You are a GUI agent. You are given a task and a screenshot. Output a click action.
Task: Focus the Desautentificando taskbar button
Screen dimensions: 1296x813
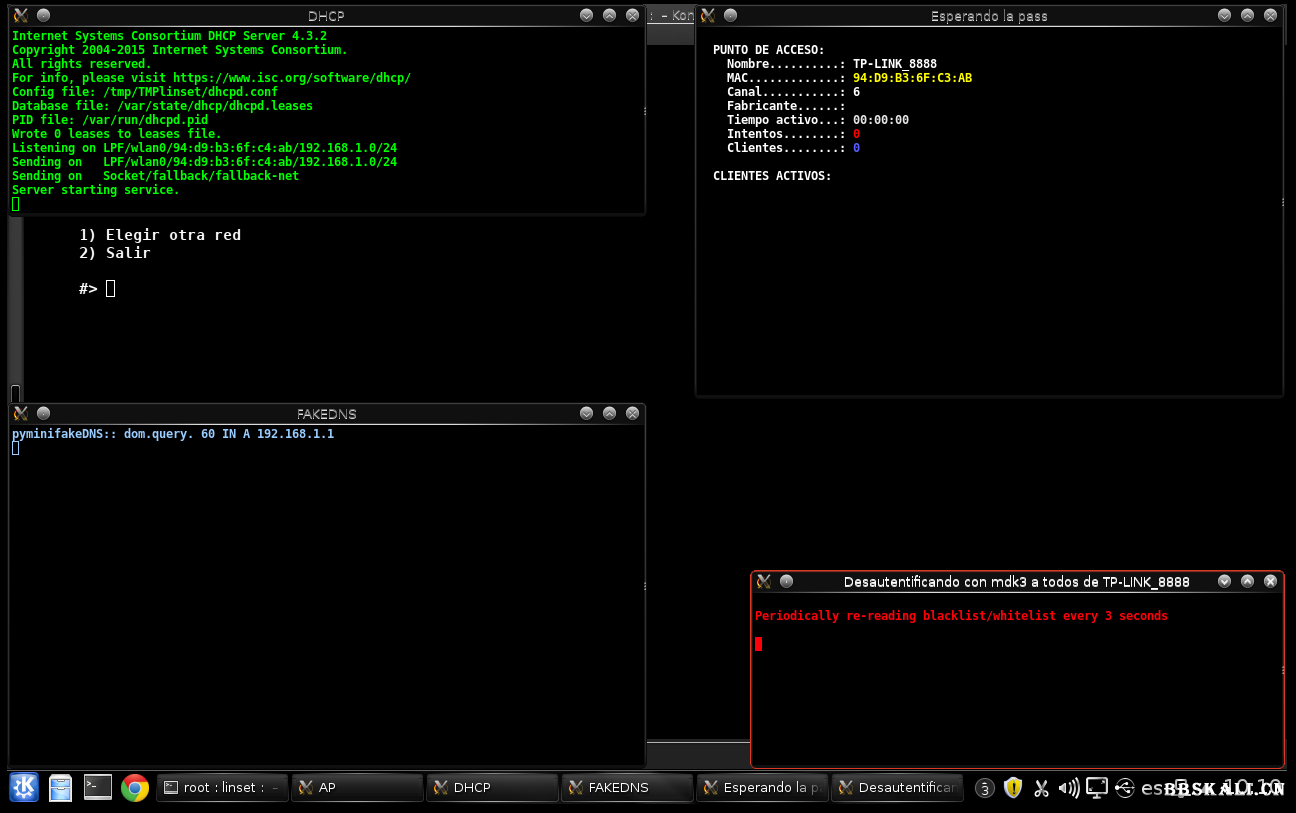(x=897, y=788)
